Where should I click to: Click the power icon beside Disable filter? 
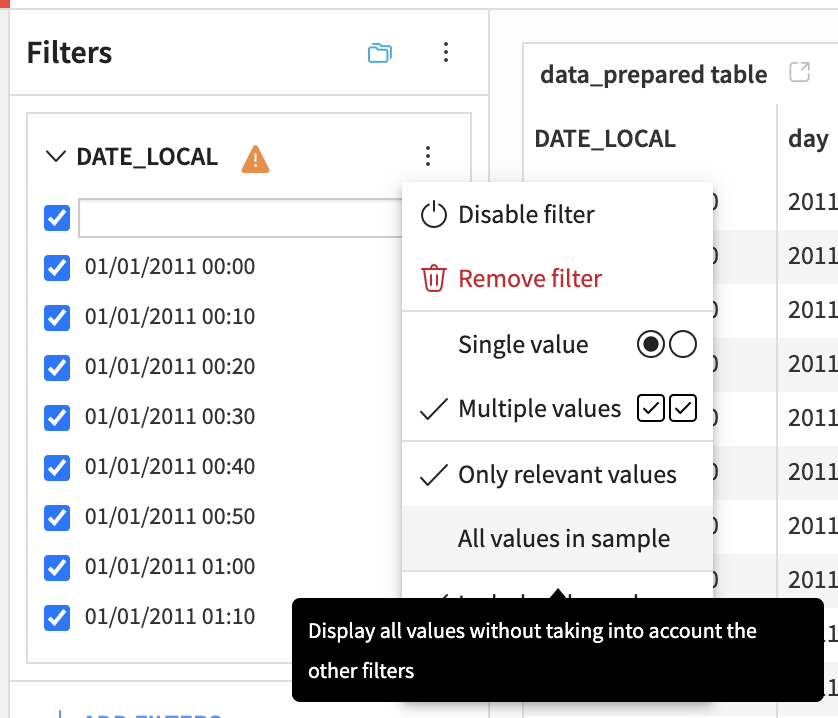tap(433, 215)
